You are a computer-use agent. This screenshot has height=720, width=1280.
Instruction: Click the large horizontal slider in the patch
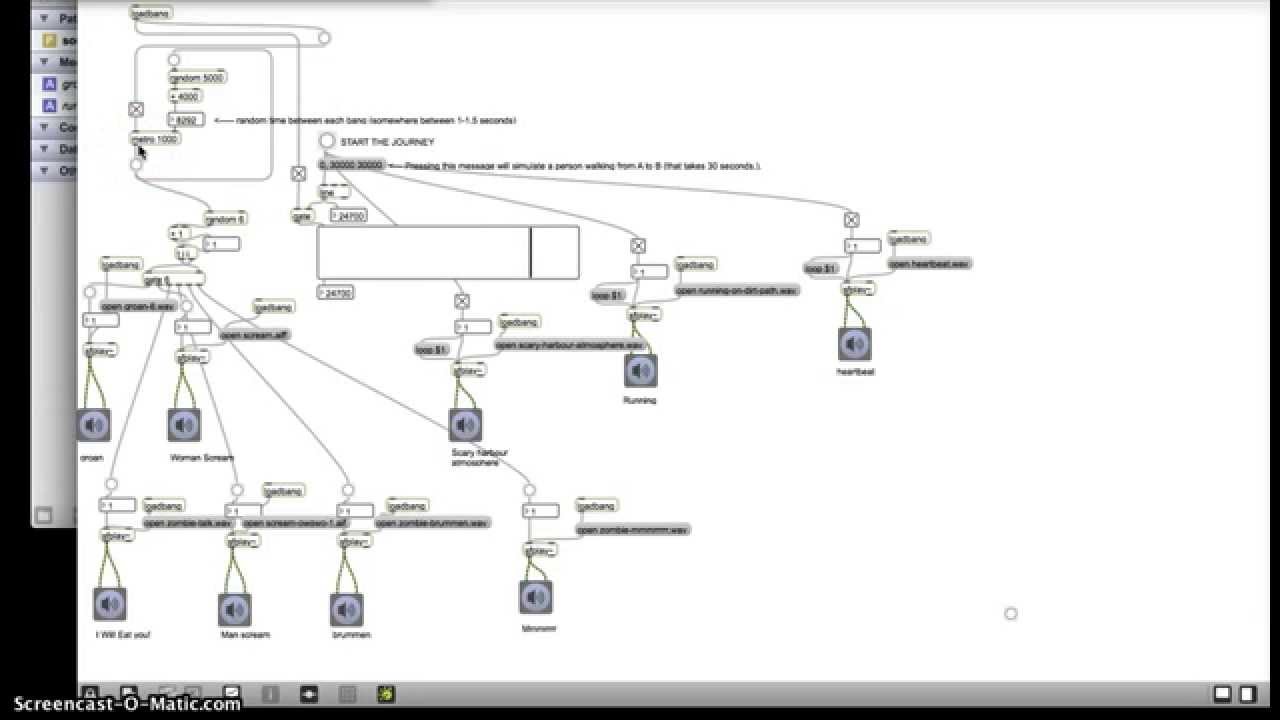coord(448,252)
